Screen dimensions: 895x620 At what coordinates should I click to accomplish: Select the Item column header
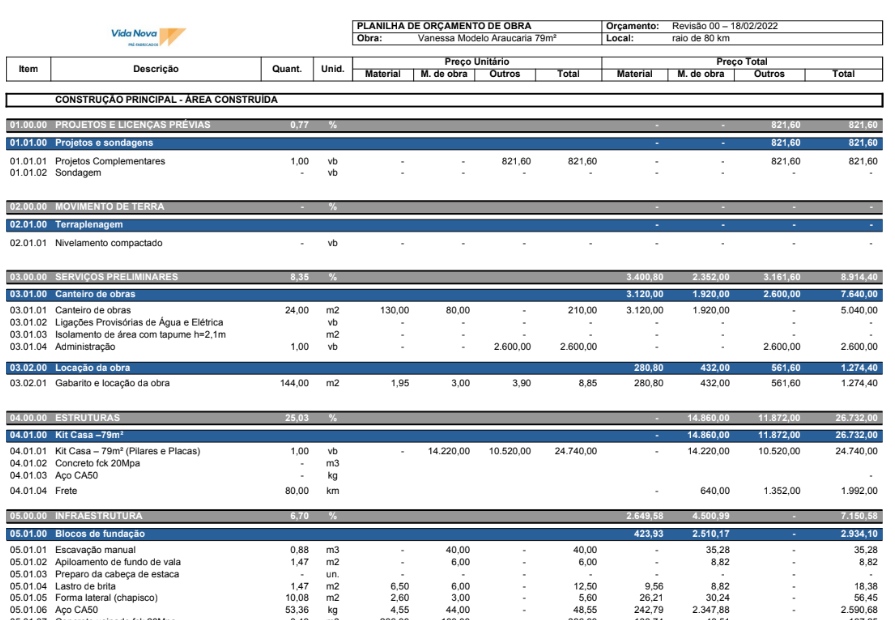tap(29, 69)
